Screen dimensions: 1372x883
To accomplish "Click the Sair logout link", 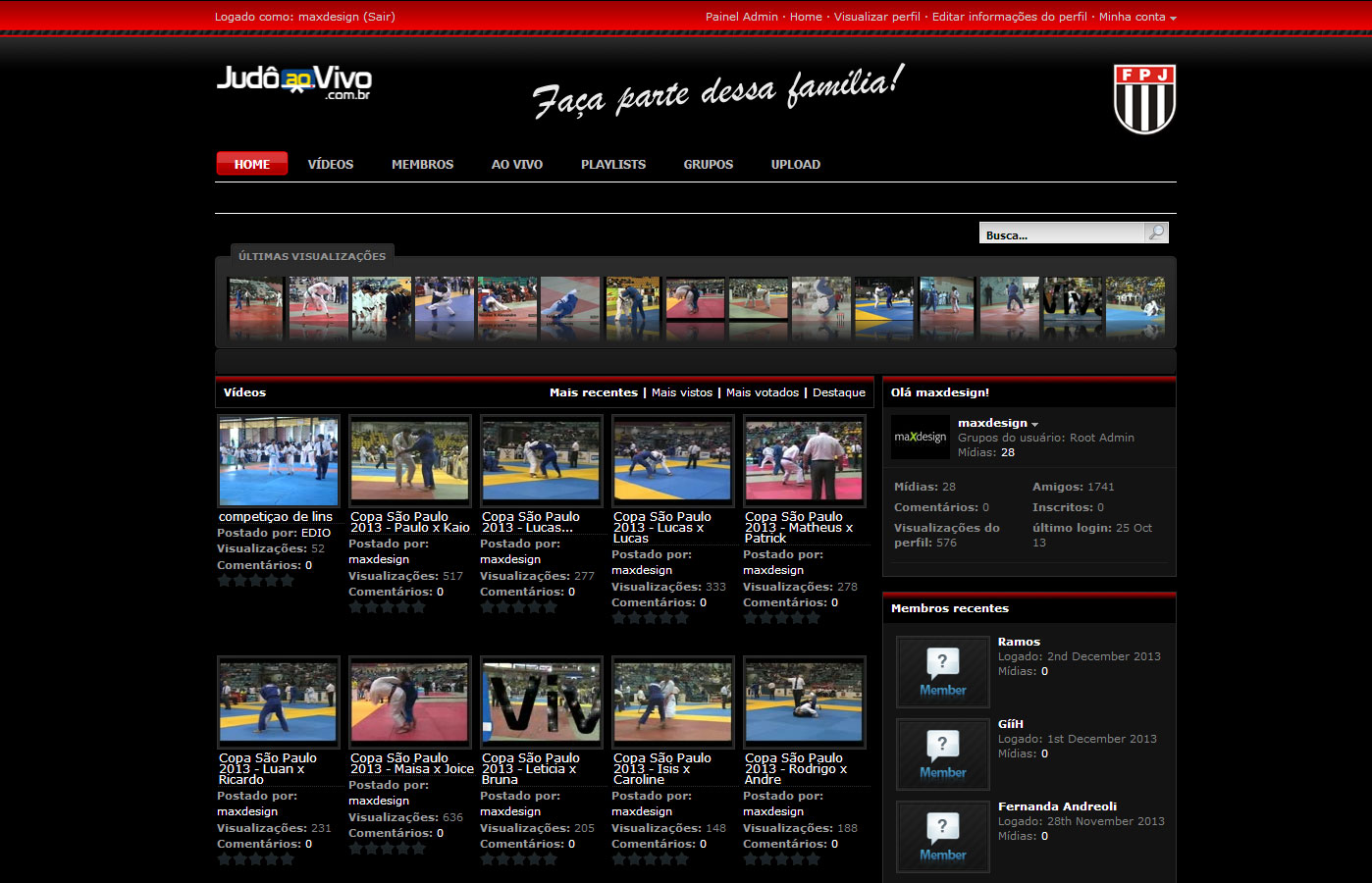I will coord(379,17).
